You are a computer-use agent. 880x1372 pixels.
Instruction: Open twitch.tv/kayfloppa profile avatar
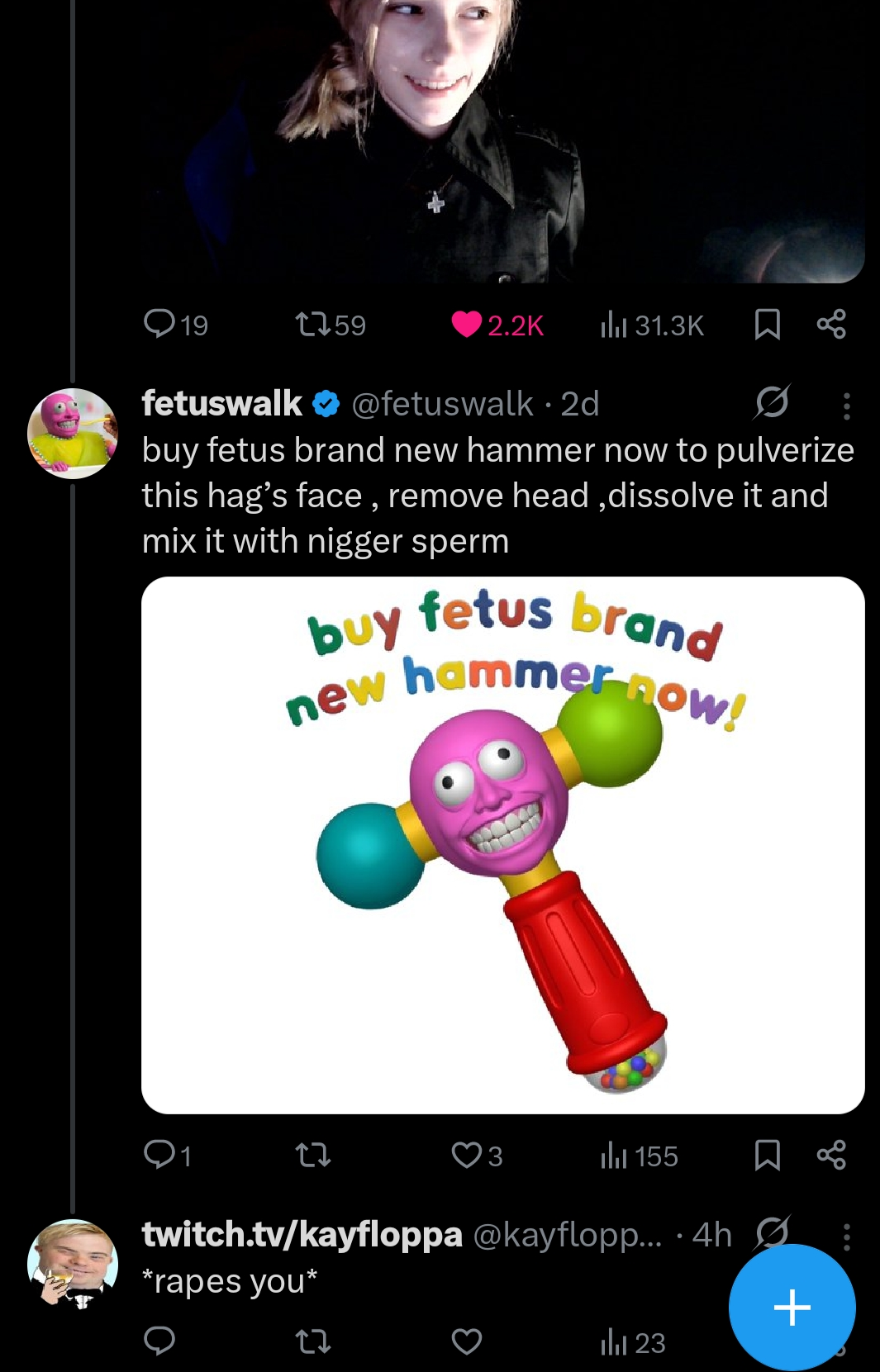pyautogui.click(x=73, y=1264)
